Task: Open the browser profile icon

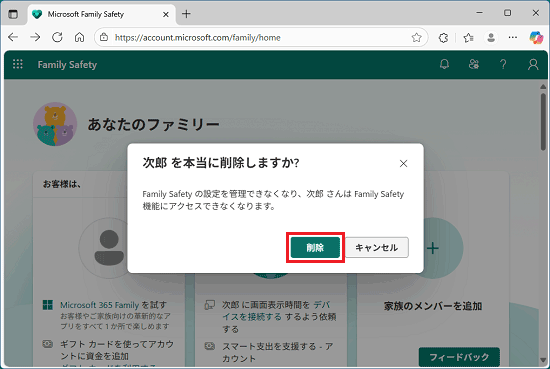Action: [491, 37]
